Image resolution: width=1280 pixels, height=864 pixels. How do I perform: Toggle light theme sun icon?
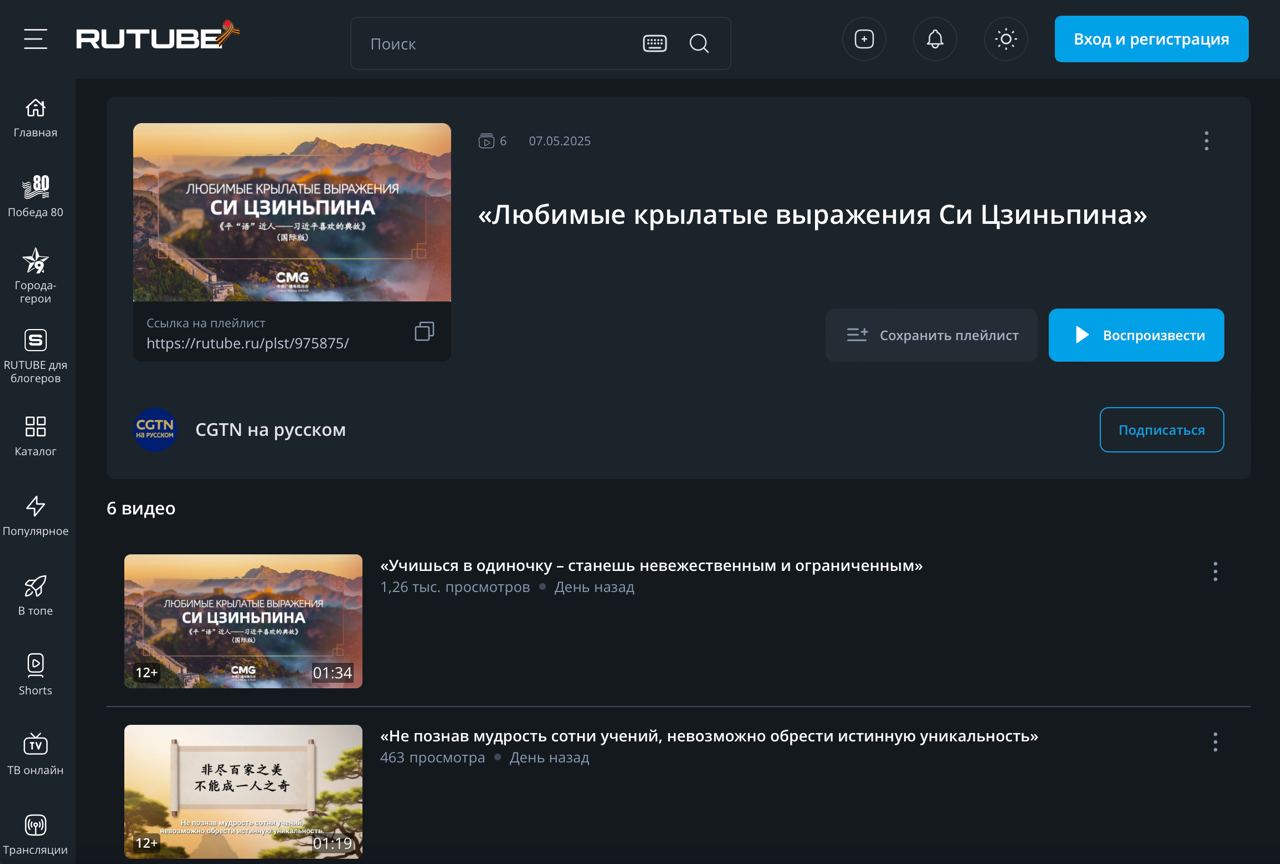(x=1006, y=39)
